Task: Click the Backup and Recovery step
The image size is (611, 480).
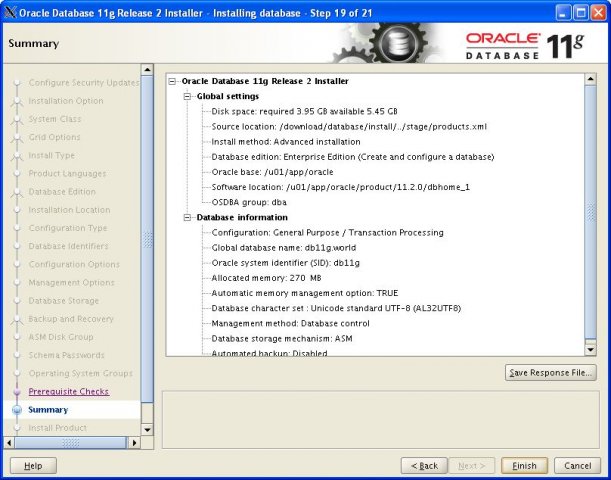Action: [x=71, y=319]
